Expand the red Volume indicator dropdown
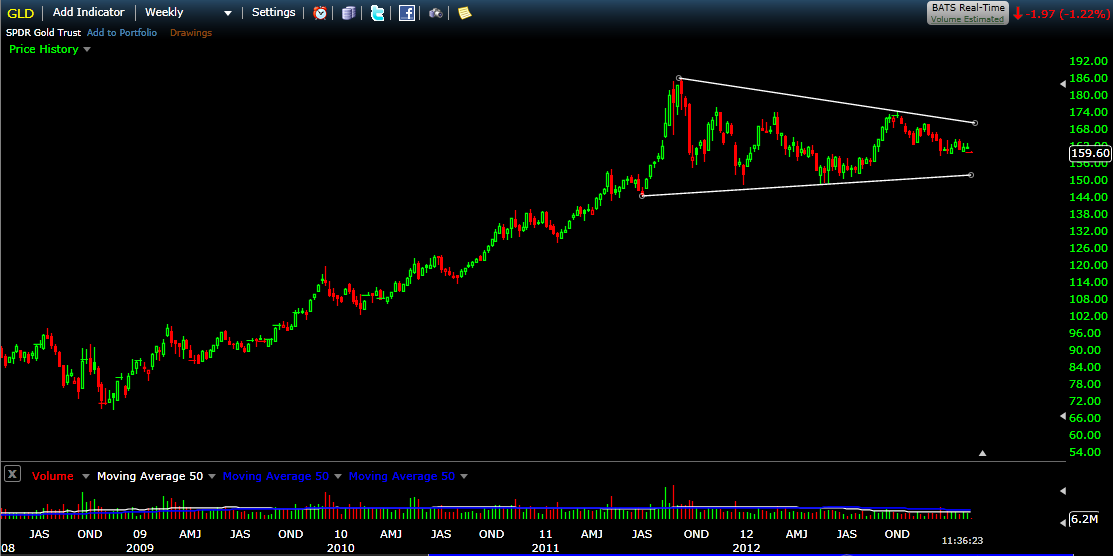This screenshot has height=556, width=1113. tap(86, 476)
